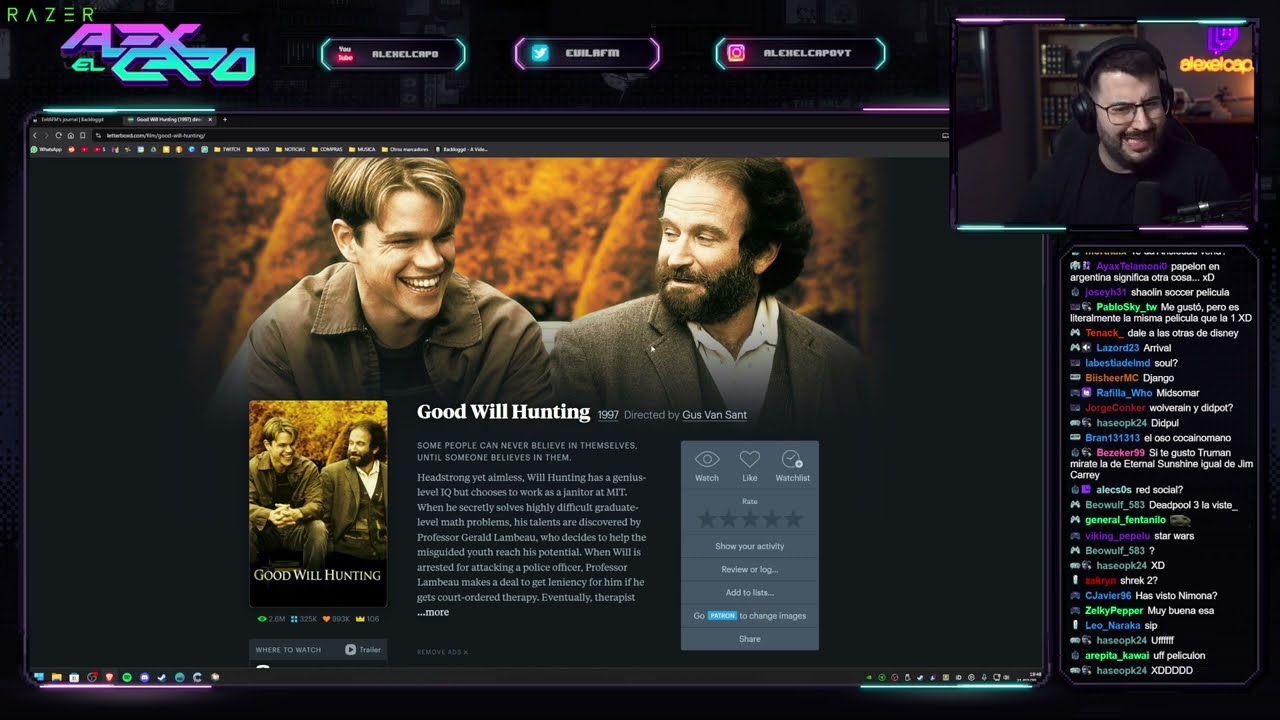Viewport: 1280px width, 720px height.
Task: Click the YouTube ALEXELCAPO banner
Action: (393, 54)
